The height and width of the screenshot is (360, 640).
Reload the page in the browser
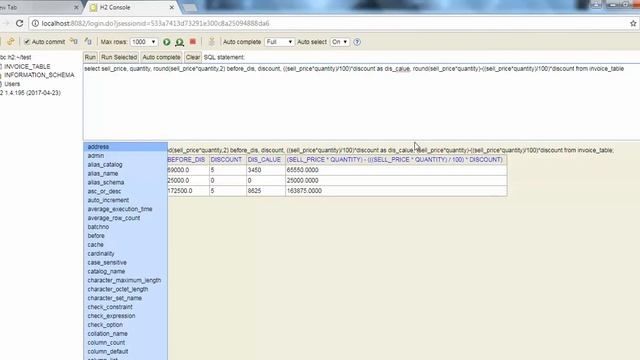coord(19,23)
